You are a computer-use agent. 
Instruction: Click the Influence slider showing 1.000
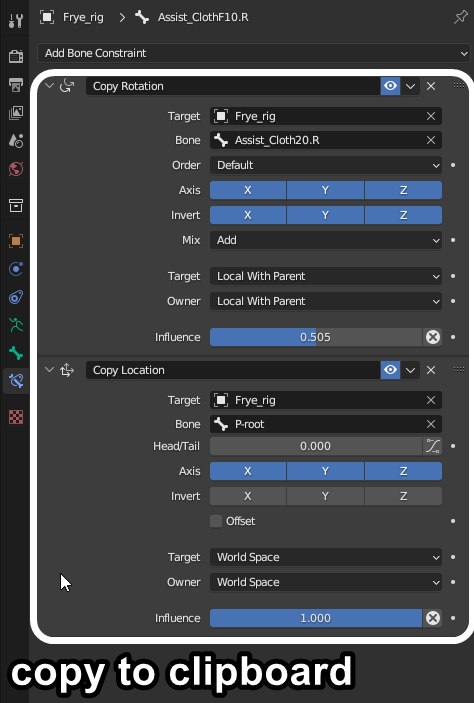[x=316, y=618]
